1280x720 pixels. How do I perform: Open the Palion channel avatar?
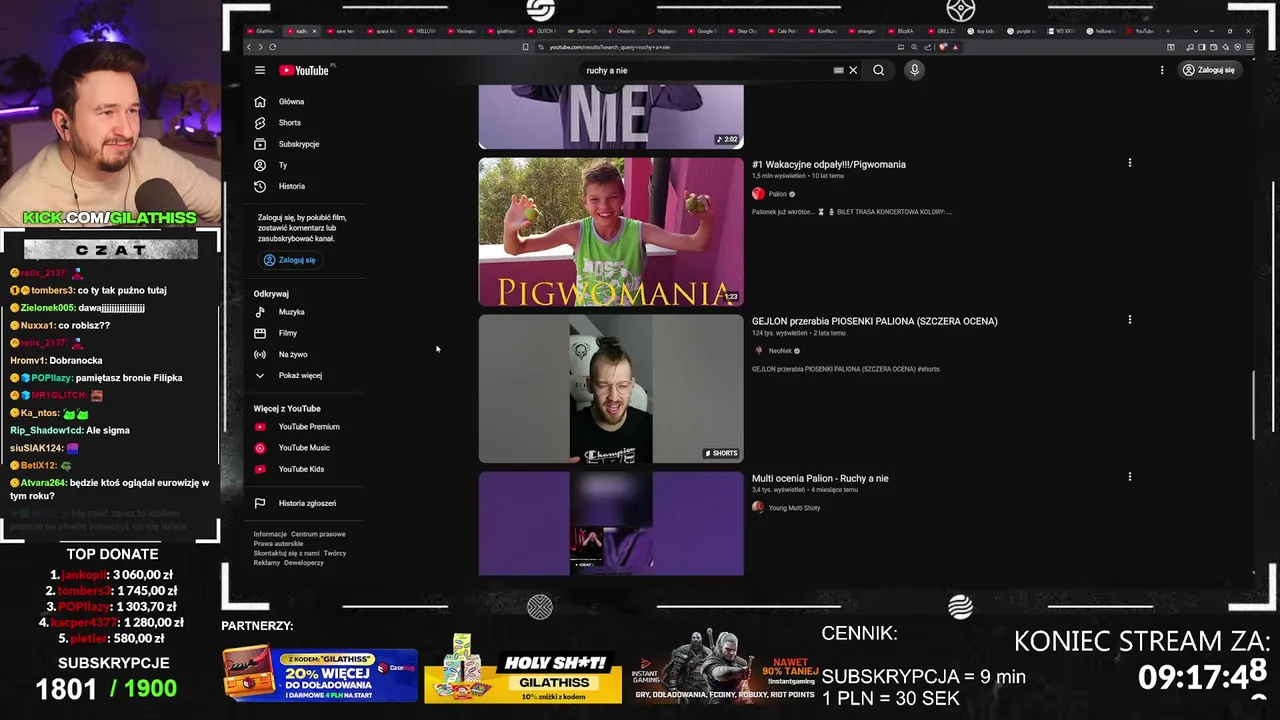point(758,194)
